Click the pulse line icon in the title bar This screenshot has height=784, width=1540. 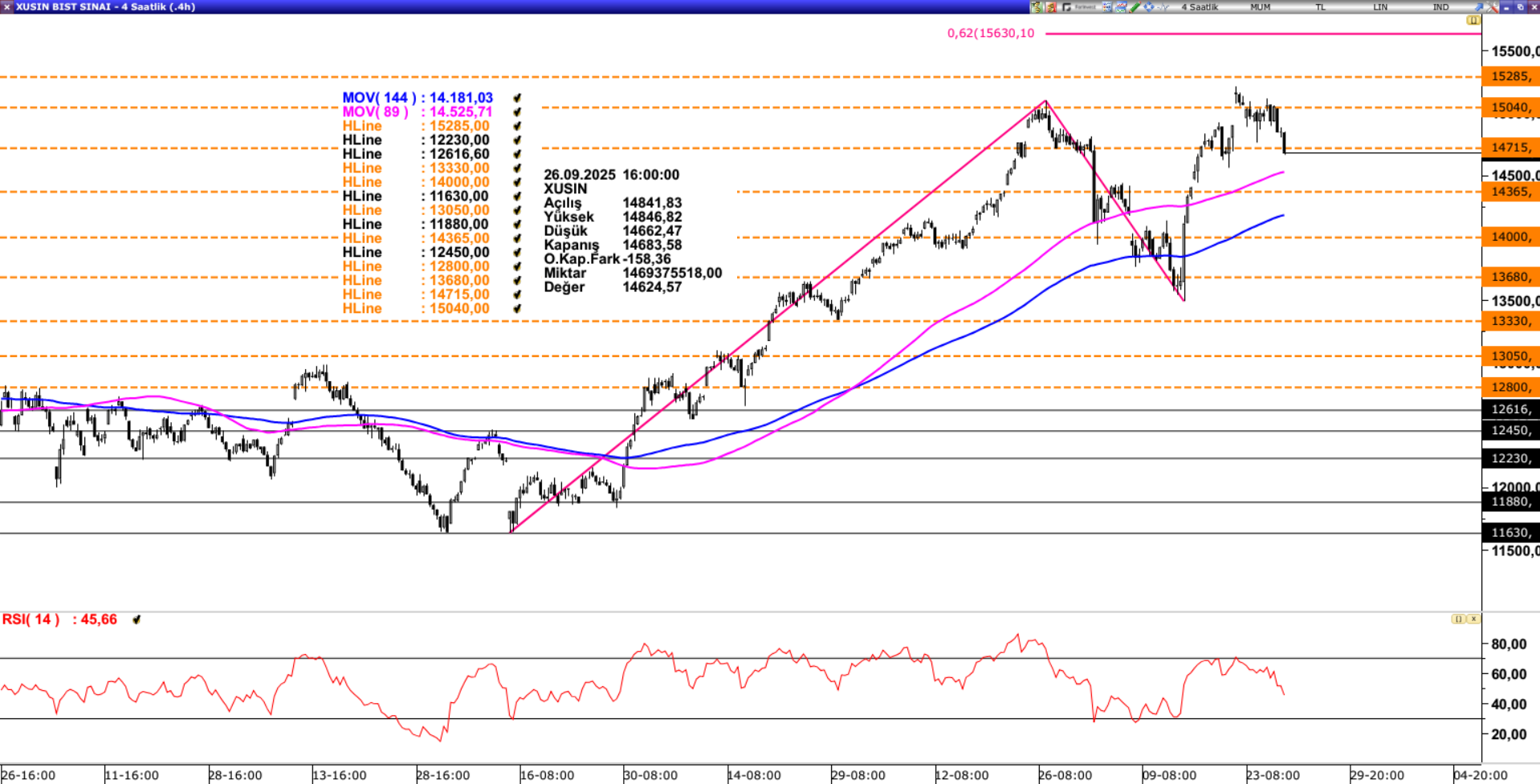click(1163, 6)
